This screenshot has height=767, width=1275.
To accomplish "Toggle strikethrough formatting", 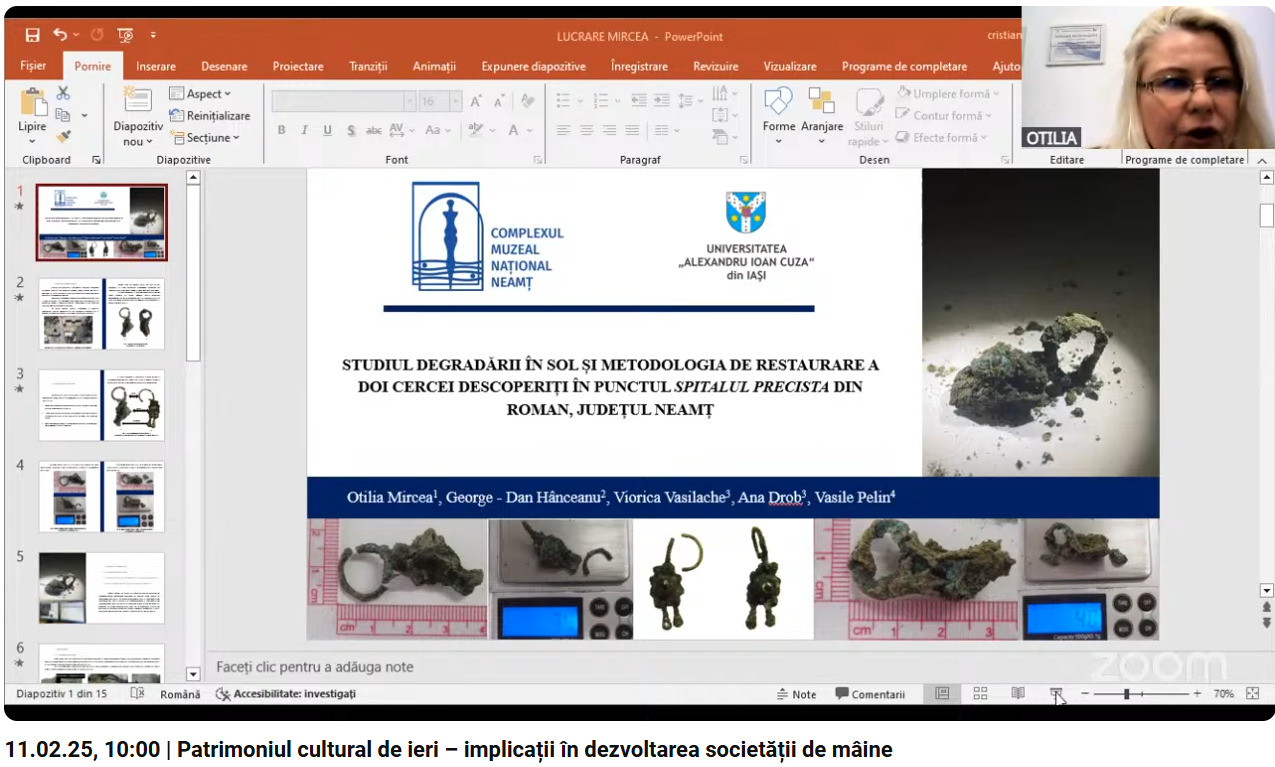I will point(374,130).
